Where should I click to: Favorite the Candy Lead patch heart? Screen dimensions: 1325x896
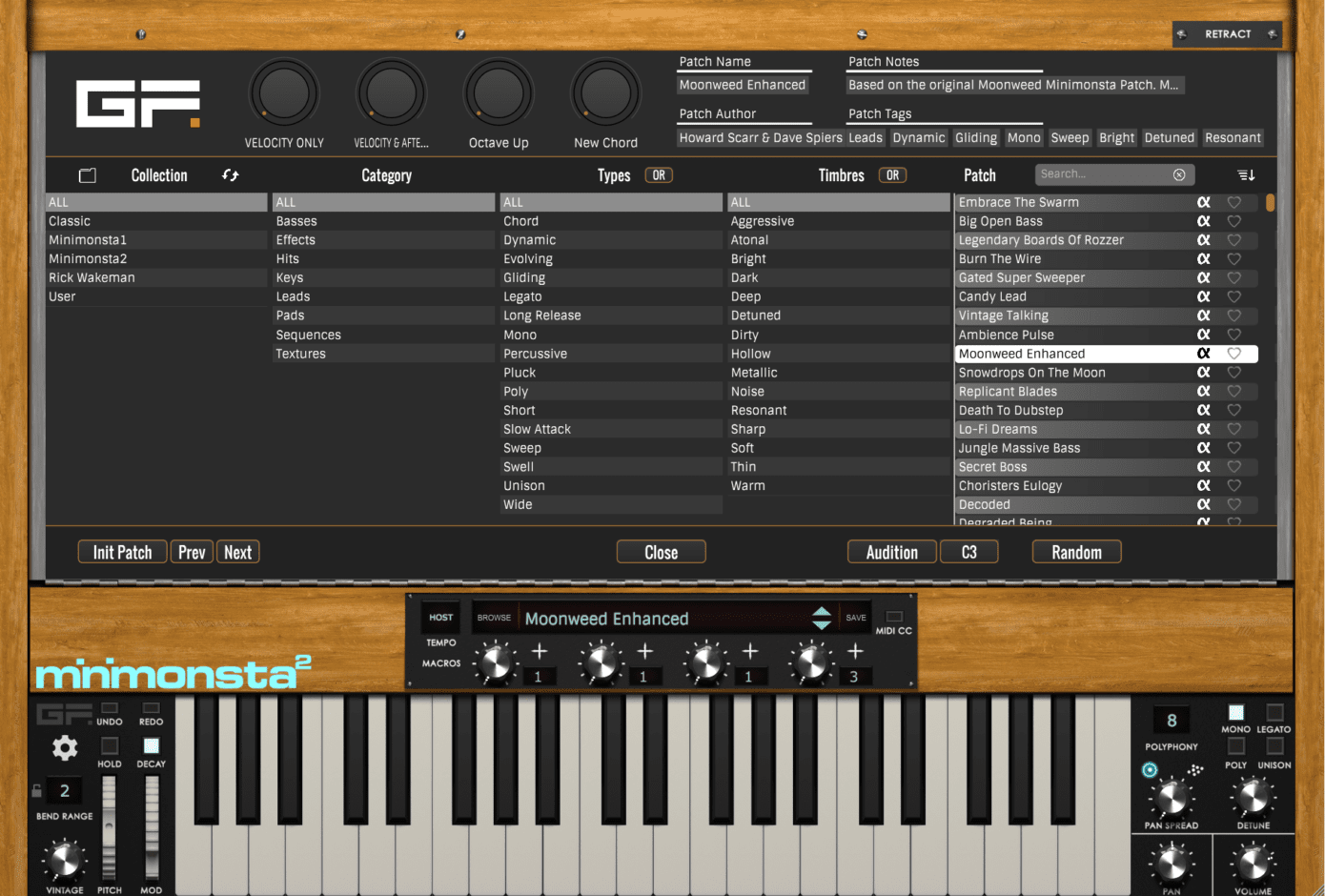coord(1233,296)
